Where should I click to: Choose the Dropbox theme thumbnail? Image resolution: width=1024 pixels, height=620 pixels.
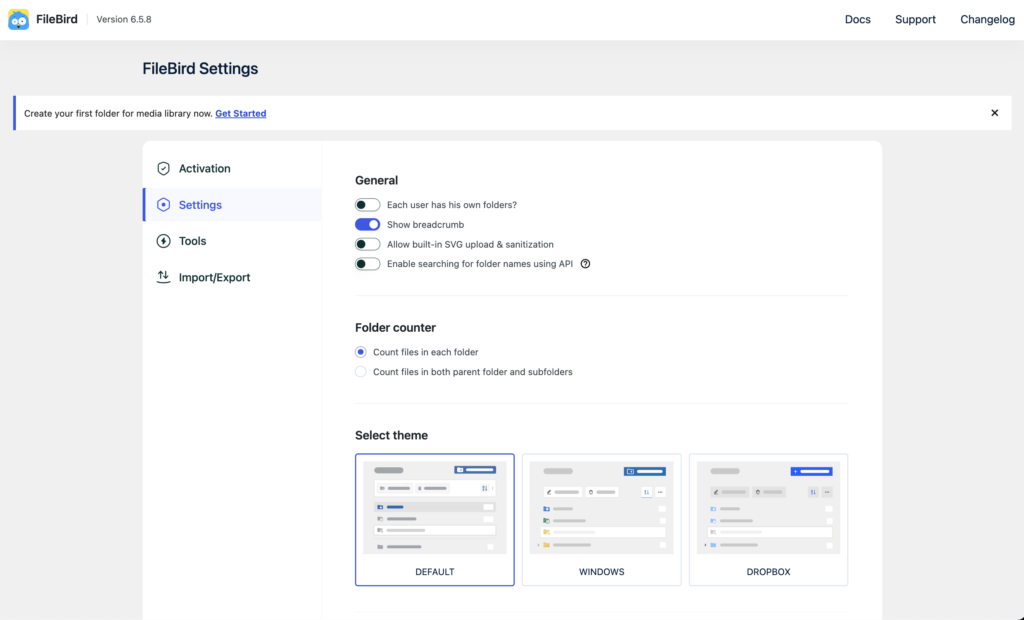click(768, 519)
